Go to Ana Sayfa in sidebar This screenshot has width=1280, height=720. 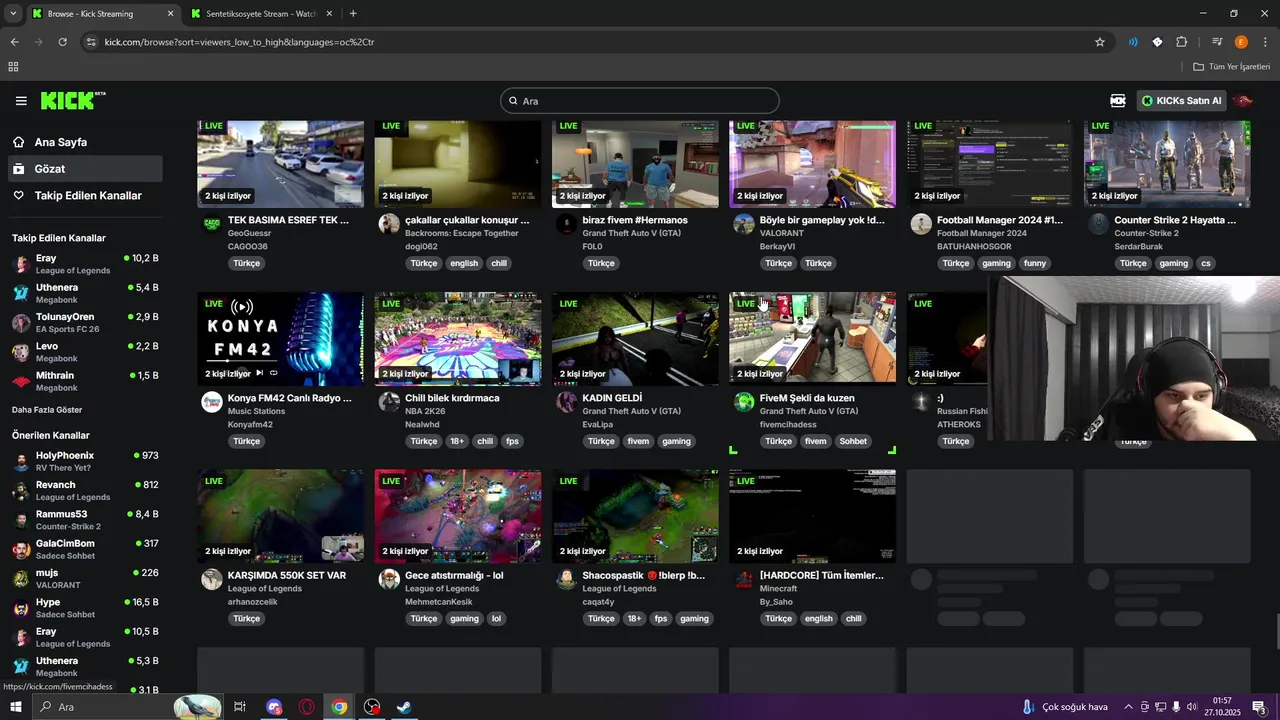84,142
